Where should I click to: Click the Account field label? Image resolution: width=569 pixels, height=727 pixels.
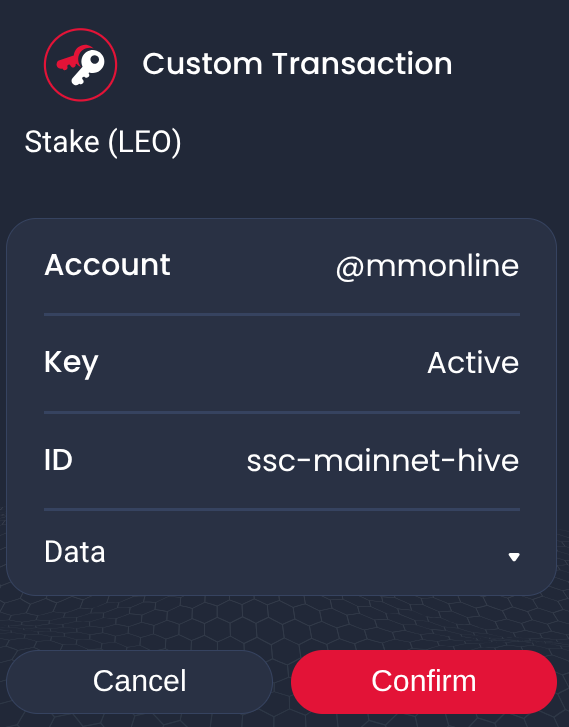point(107,265)
